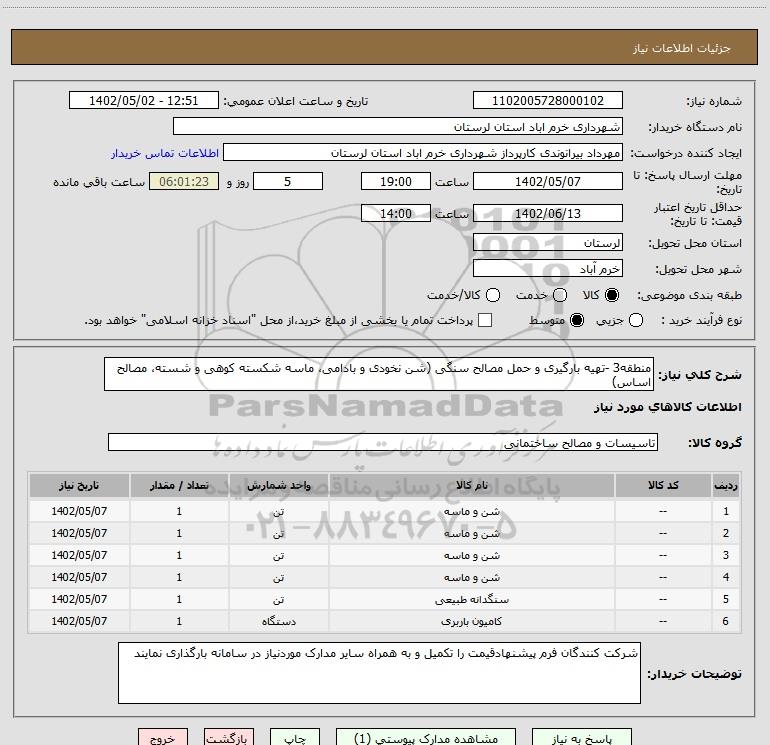770x745 pixels.
Task: Click the date 1402/05/07 in row 1
Action: (x=79, y=511)
